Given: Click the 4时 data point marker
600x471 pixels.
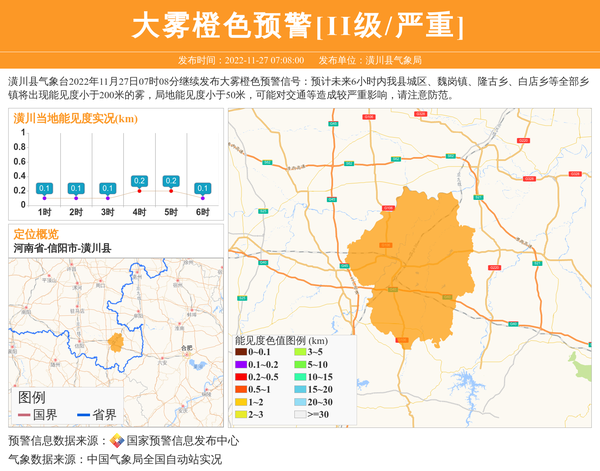Looking at the screenshot, I should click(x=140, y=191).
